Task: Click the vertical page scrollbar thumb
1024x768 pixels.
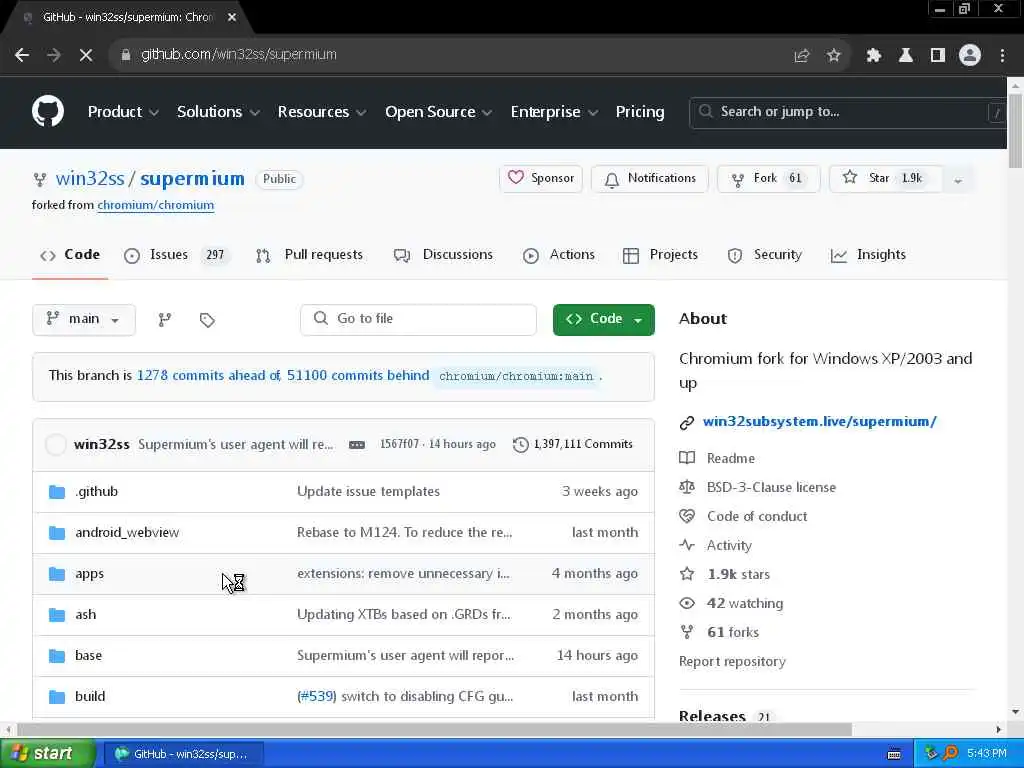Action: 1015,131
